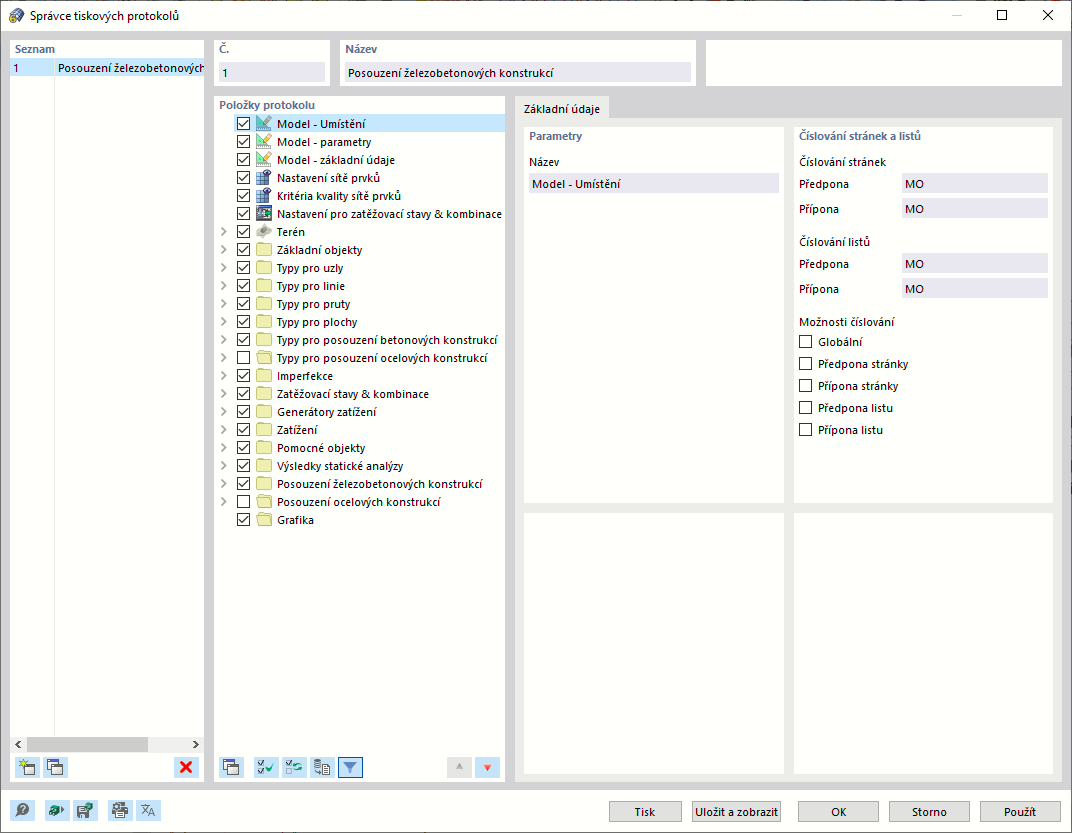Viewport: 1072px width, 833px height.
Task: Expand the Typy pro uzly node
Action: point(224,267)
